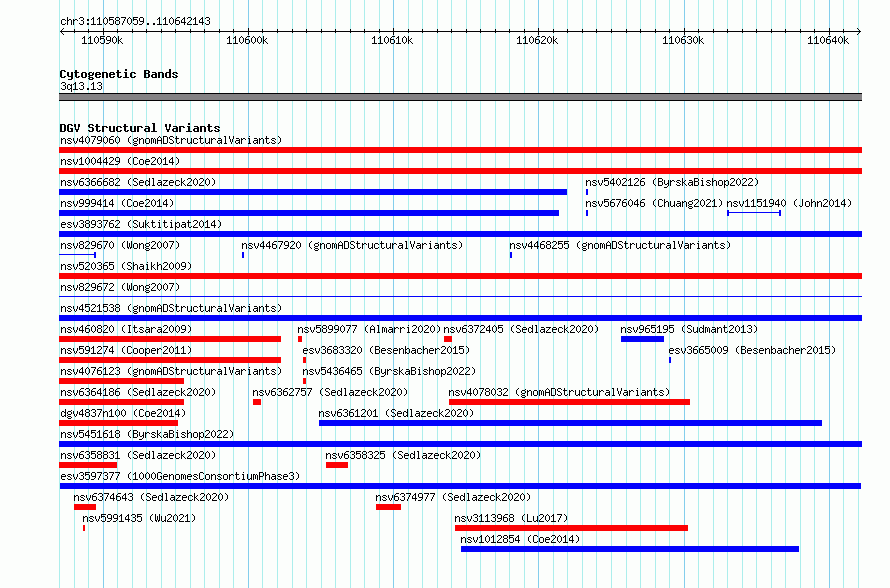The width and height of the screenshot is (890, 588).
Task: Click the blue nsv6366682 variant bar
Action: (313, 192)
